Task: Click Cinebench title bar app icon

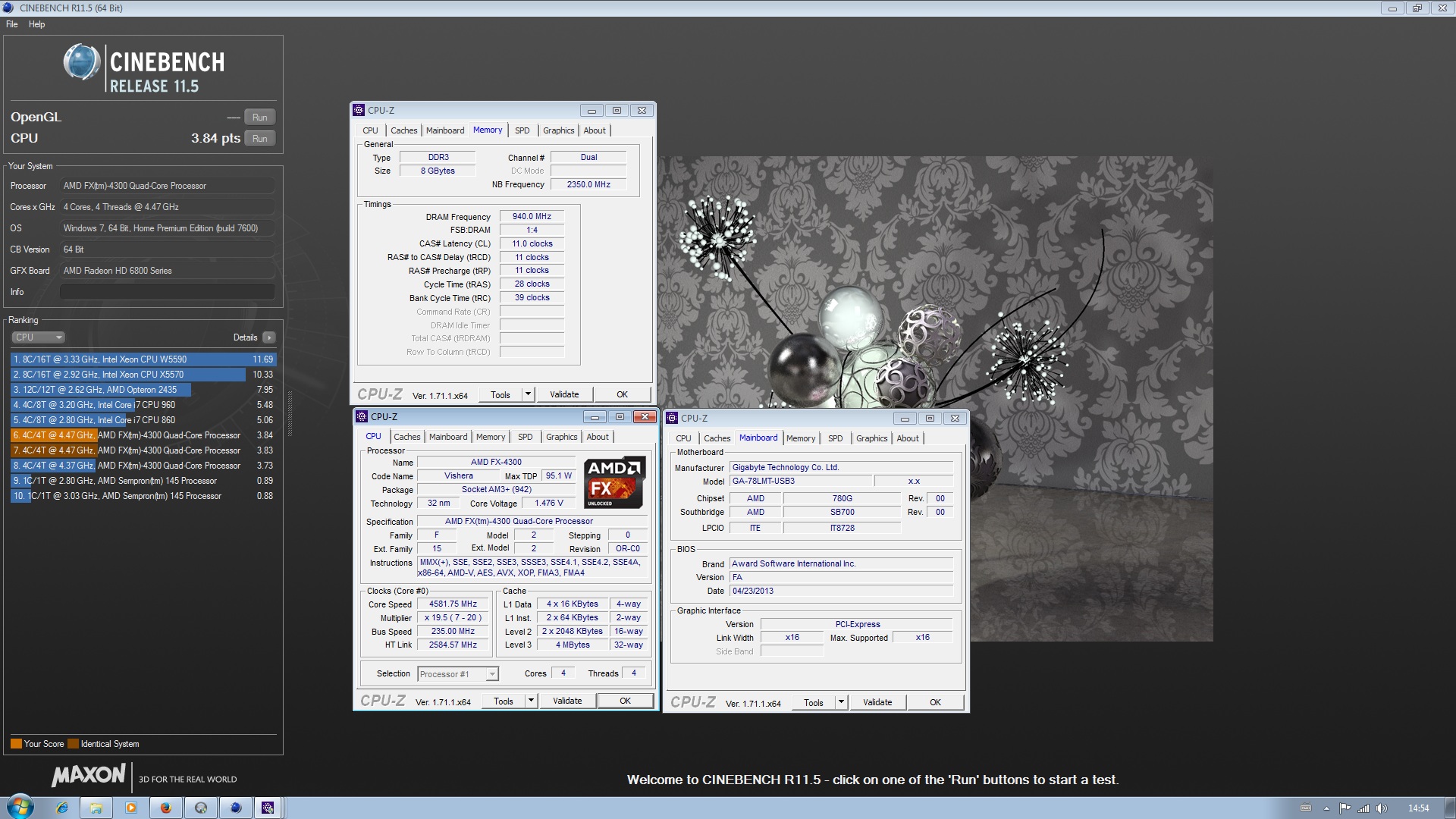Action: pos(8,8)
